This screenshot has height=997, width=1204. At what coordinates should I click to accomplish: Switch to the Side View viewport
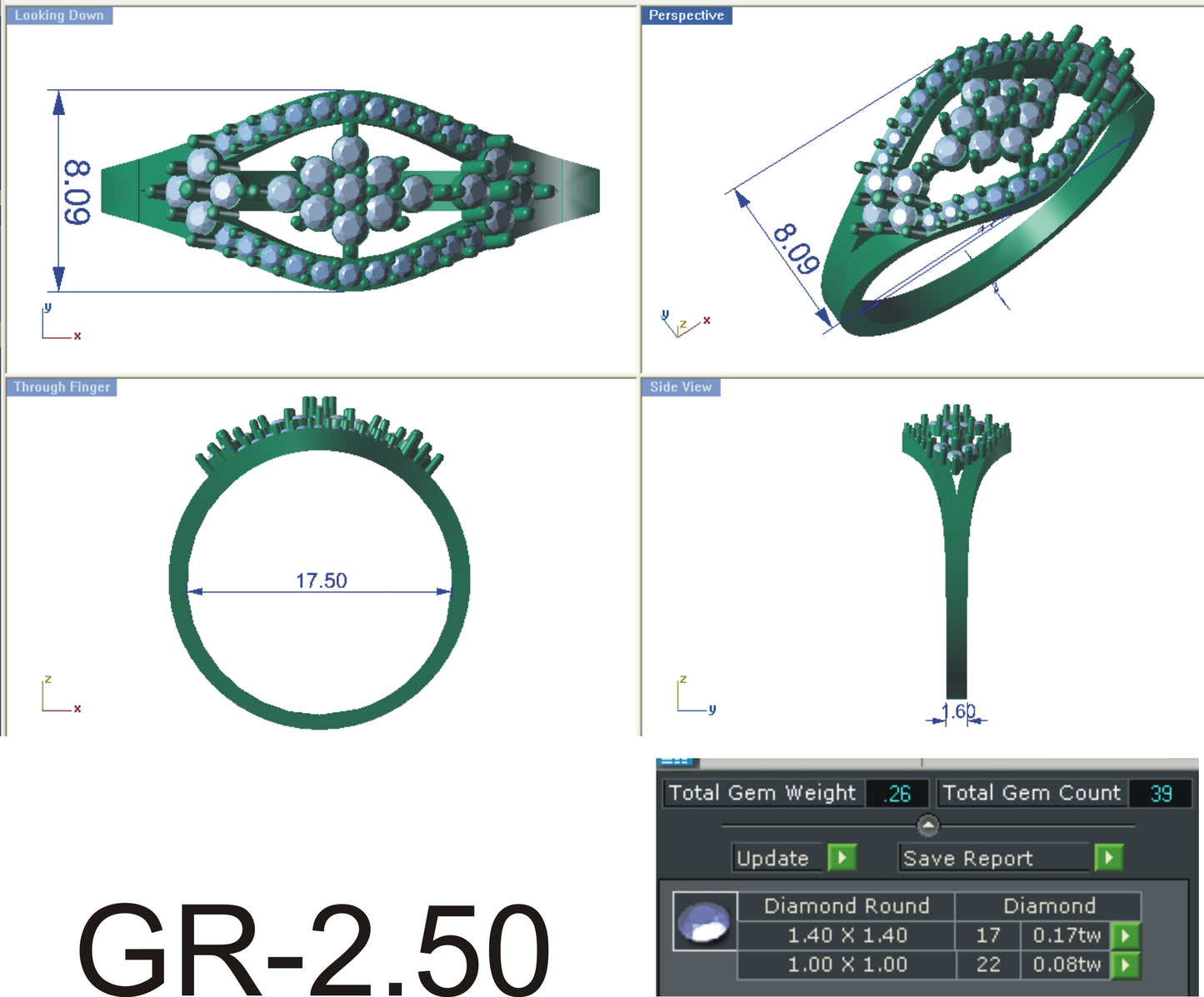click(680, 386)
